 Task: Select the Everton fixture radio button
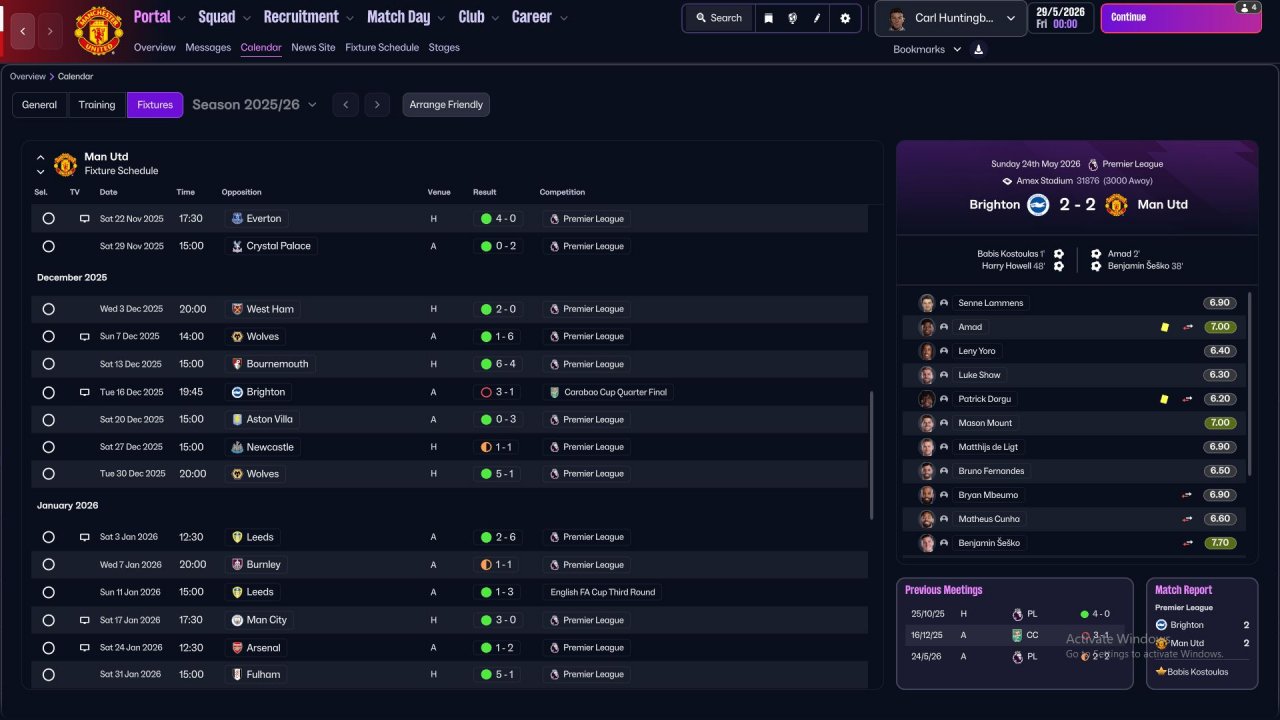pos(48,218)
